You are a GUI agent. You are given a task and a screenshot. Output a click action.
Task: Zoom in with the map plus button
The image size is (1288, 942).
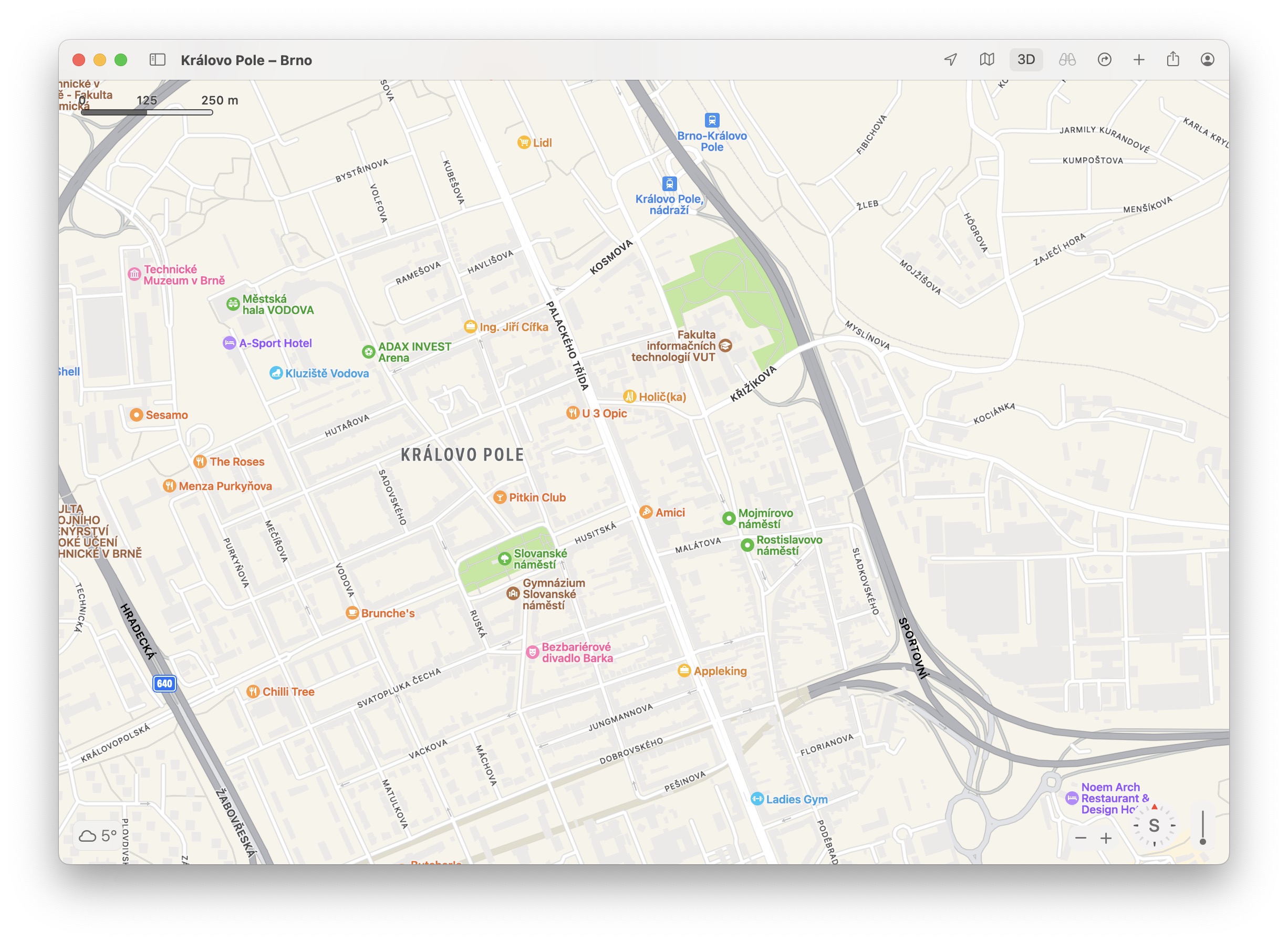click(x=1106, y=838)
